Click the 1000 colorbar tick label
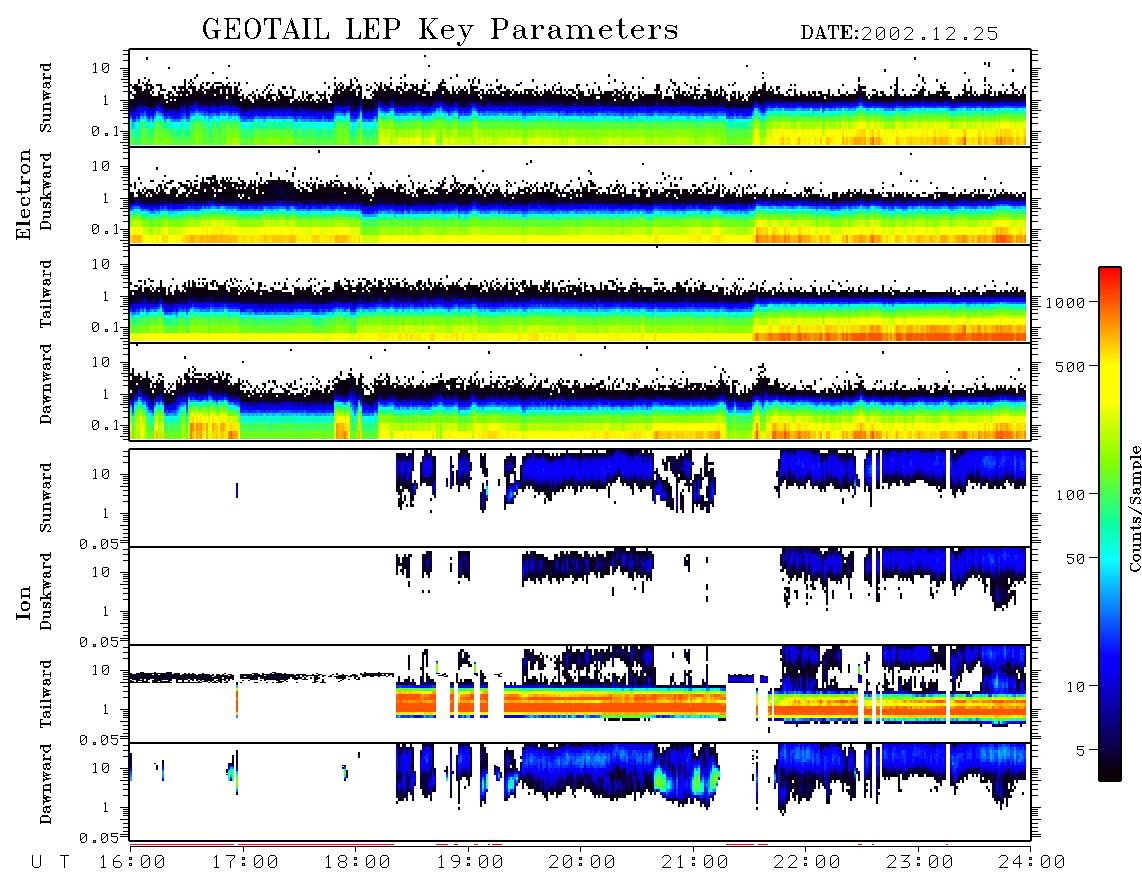Screen dimensions: 1142x880 coord(1066,302)
